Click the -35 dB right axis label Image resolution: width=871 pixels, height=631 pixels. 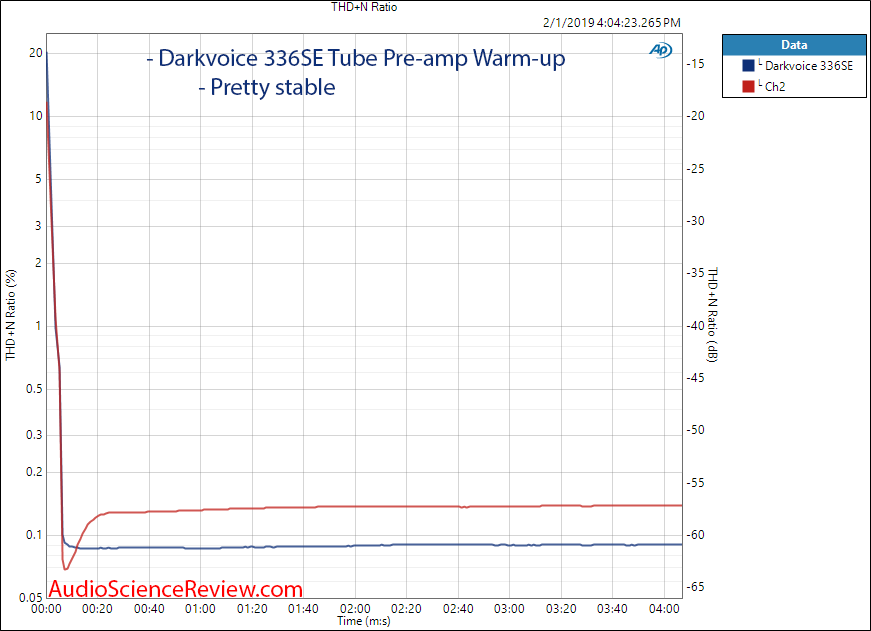(x=695, y=273)
